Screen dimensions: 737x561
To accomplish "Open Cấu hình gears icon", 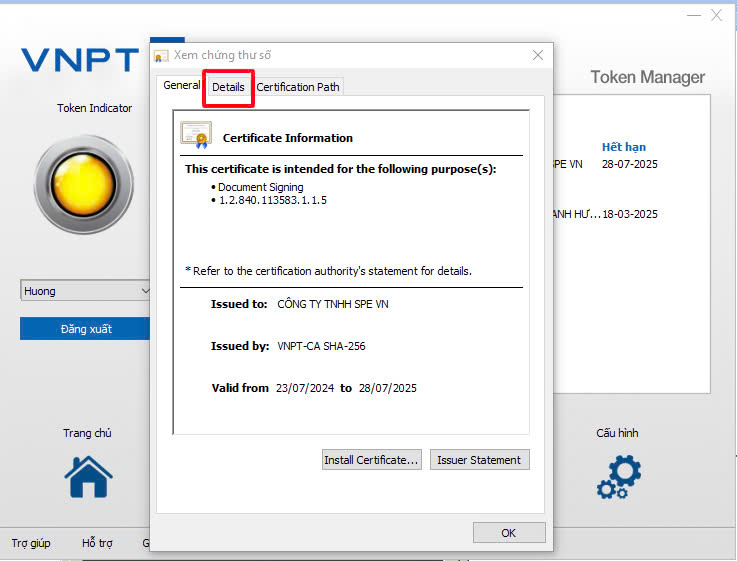I will tap(619, 476).
